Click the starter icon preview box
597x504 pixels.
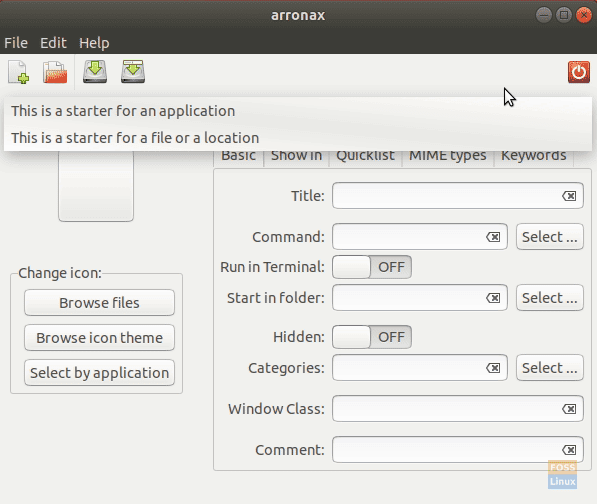tap(96, 186)
